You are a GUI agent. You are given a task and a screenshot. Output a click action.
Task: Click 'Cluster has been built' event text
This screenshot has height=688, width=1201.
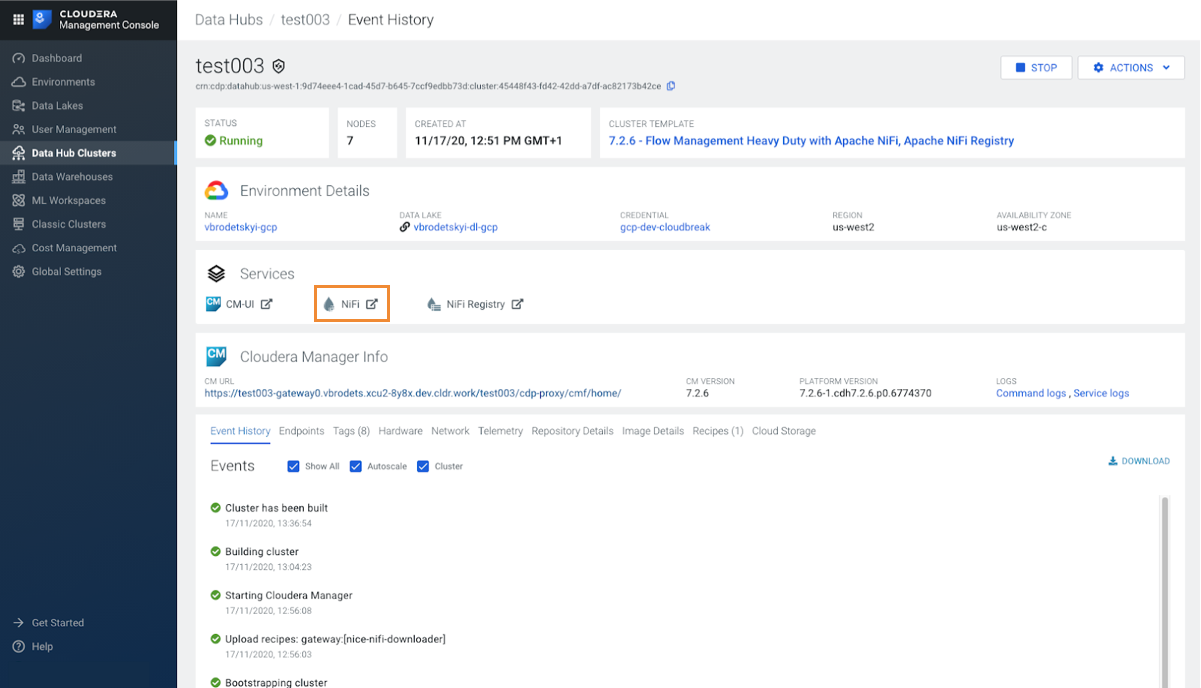276,508
